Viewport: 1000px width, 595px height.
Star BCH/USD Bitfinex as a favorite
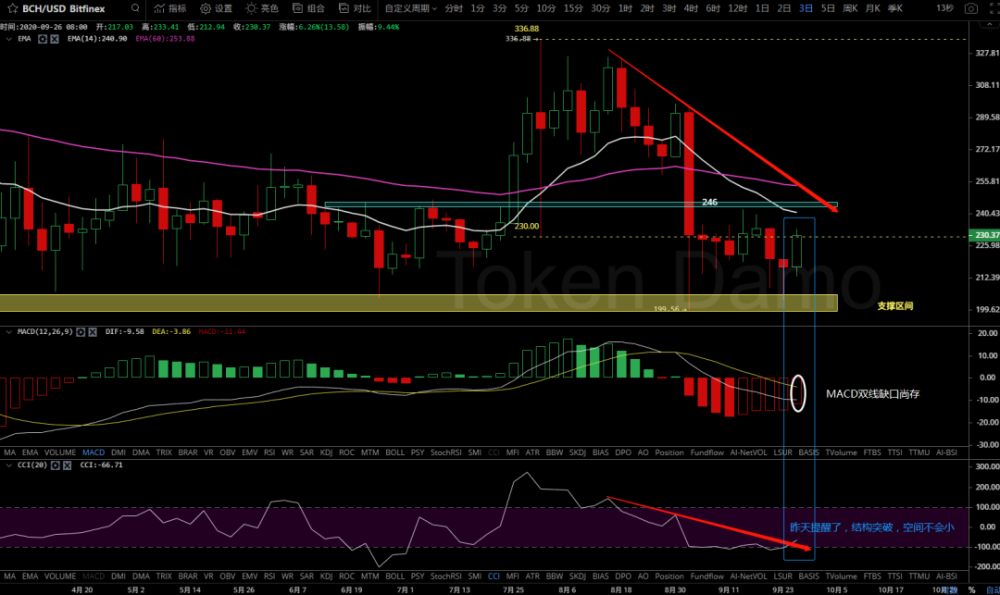point(12,8)
